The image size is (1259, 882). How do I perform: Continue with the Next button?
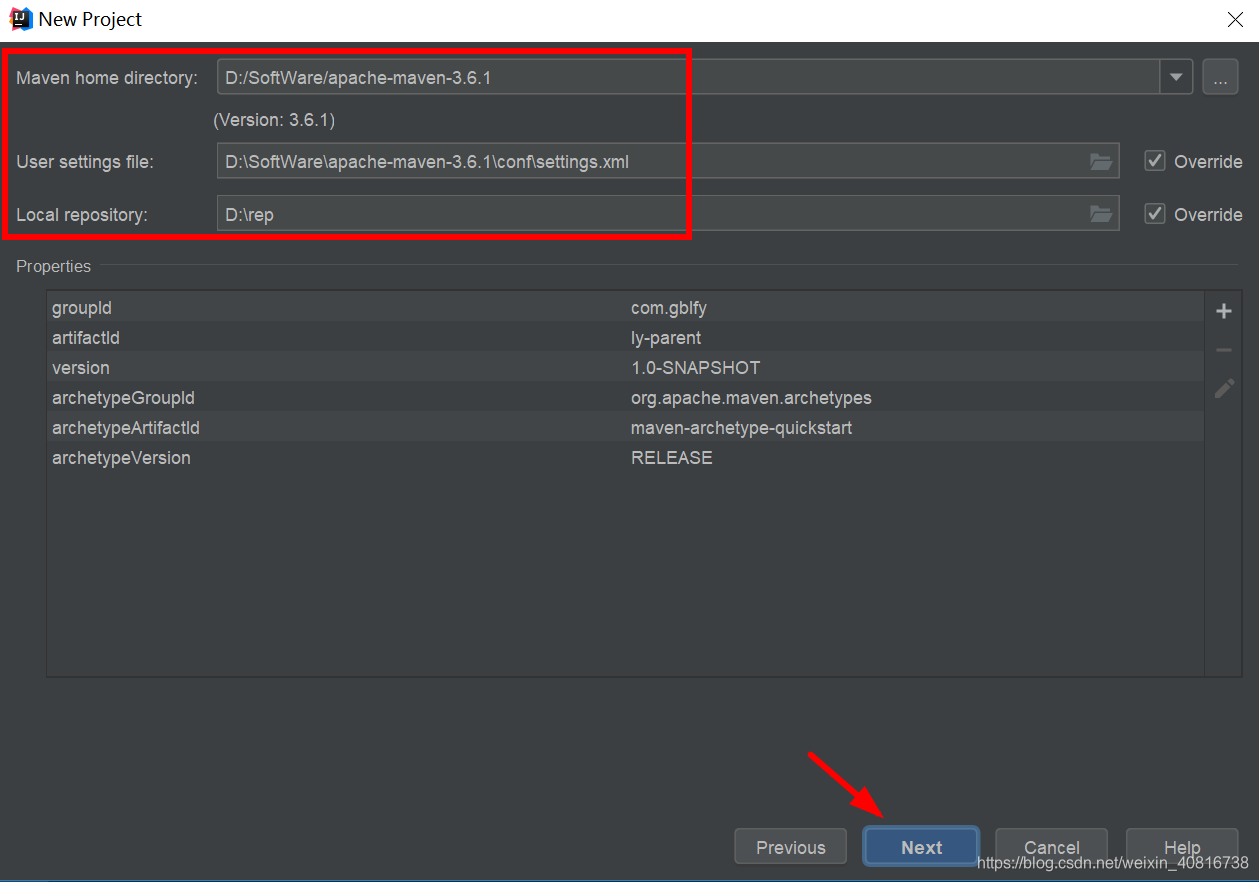coord(921,846)
